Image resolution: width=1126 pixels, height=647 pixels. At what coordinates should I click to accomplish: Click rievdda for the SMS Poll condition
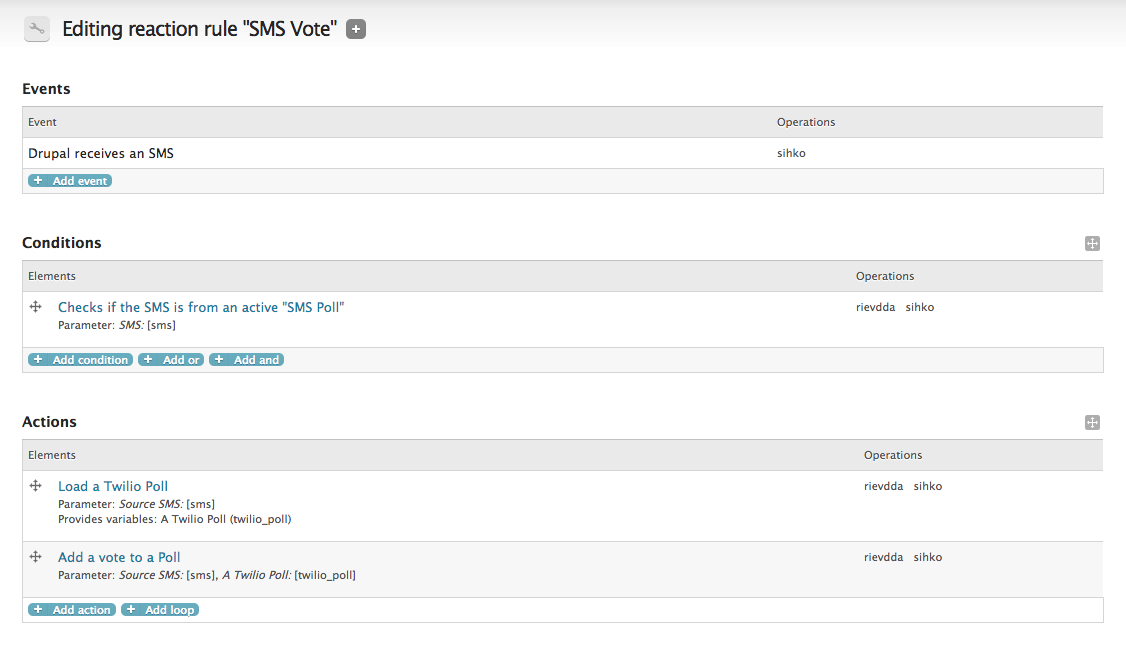[x=875, y=308]
